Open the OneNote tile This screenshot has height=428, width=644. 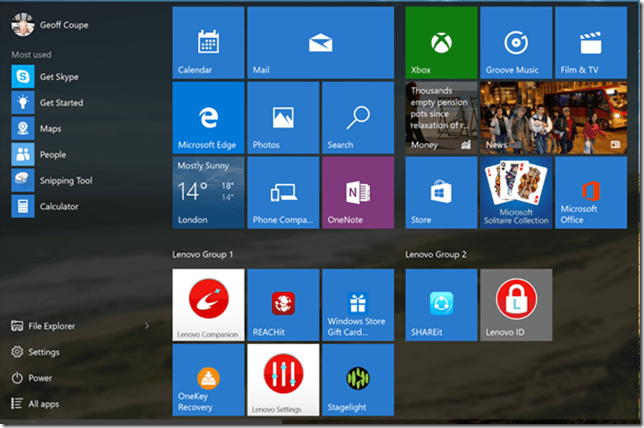(x=358, y=192)
